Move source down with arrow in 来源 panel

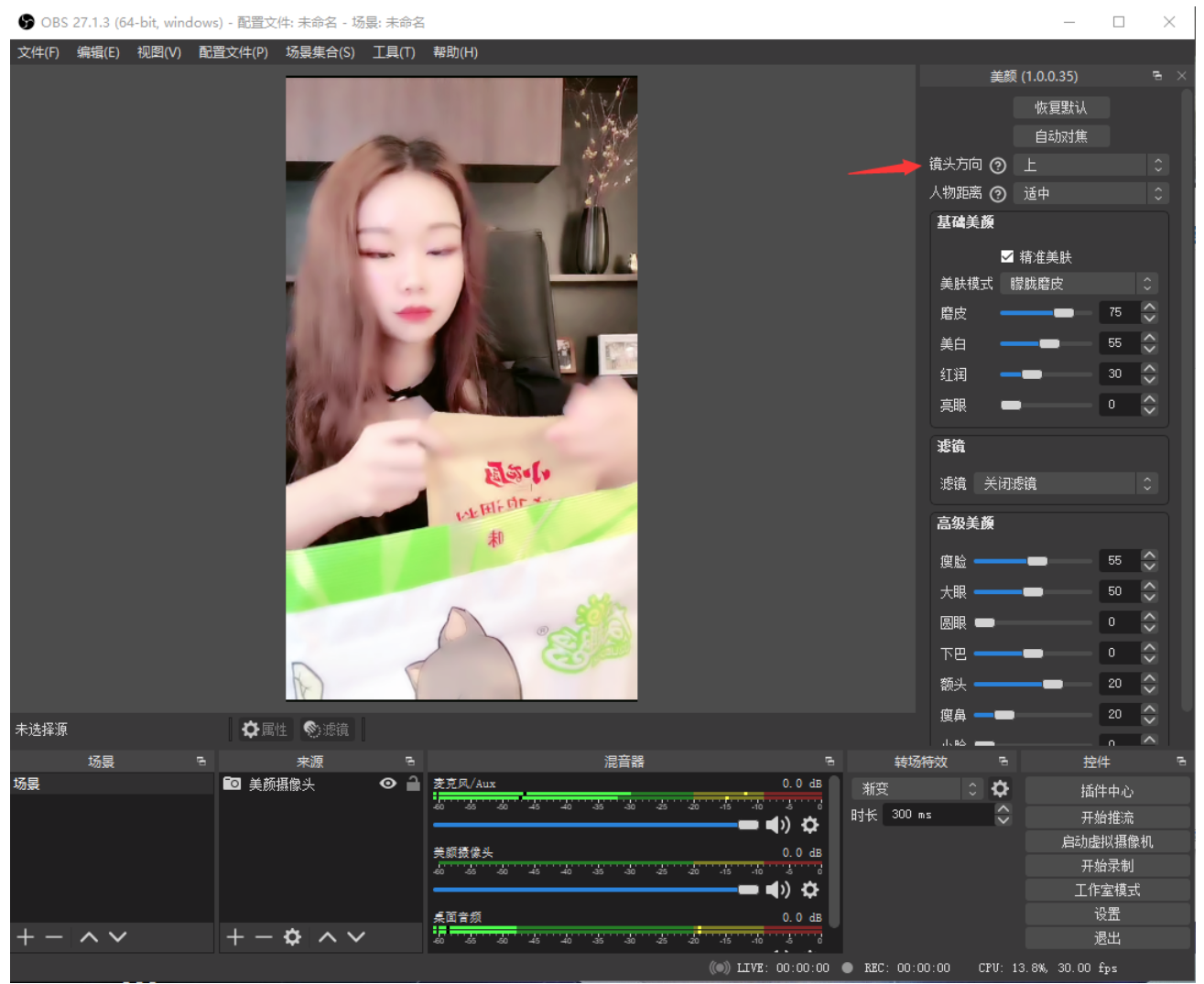[x=356, y=936]
